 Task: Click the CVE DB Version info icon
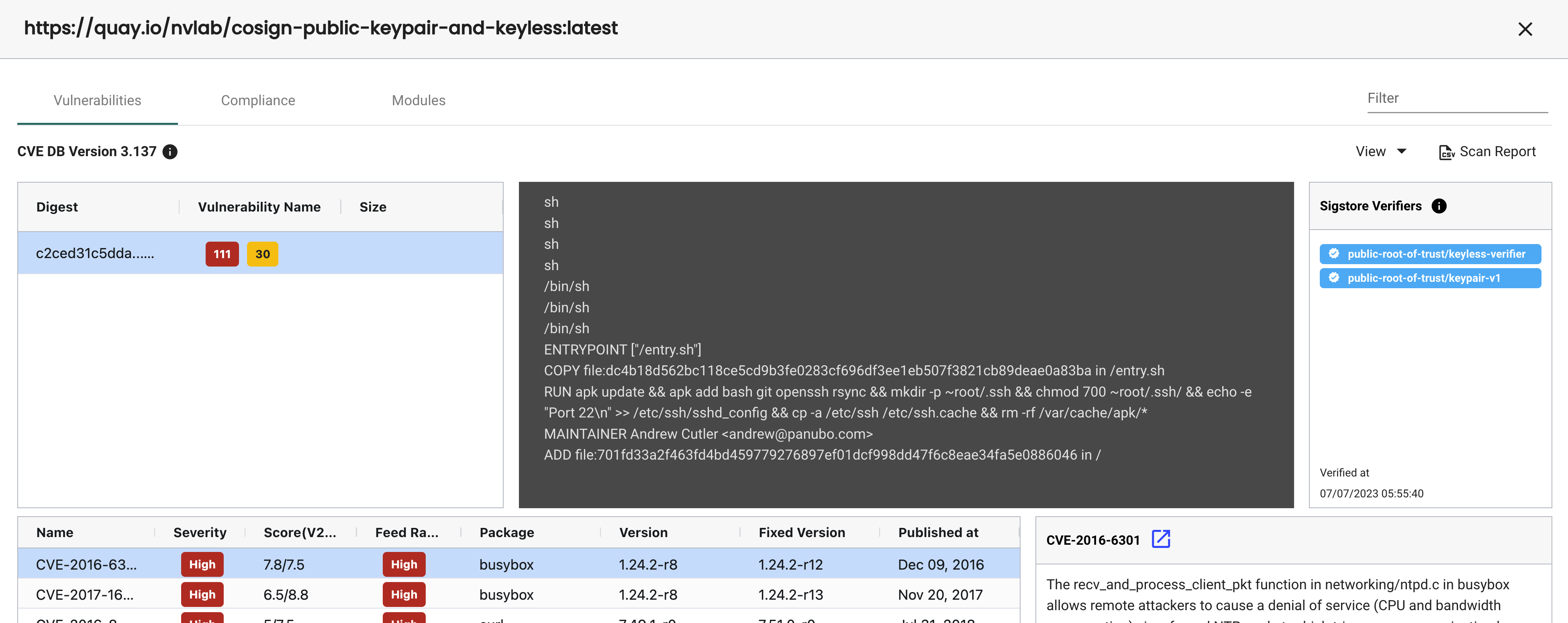(170, 151)
